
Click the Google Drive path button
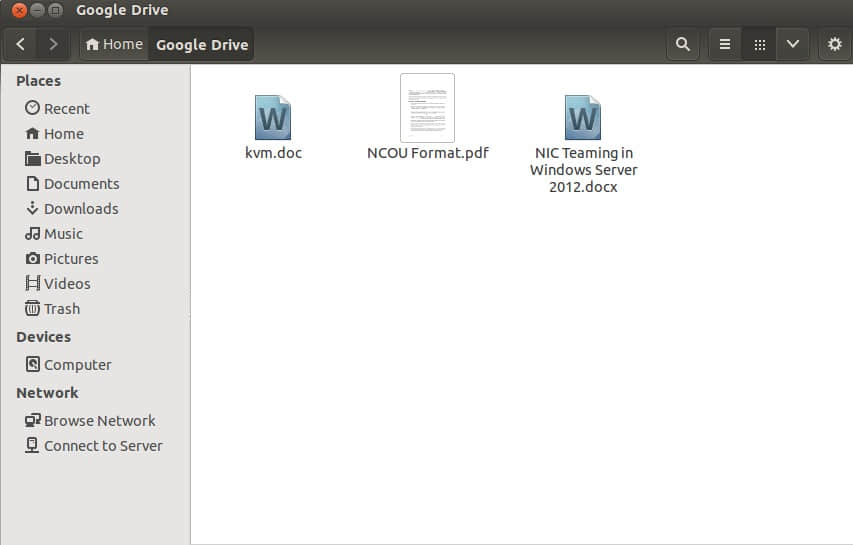[202, 45]
